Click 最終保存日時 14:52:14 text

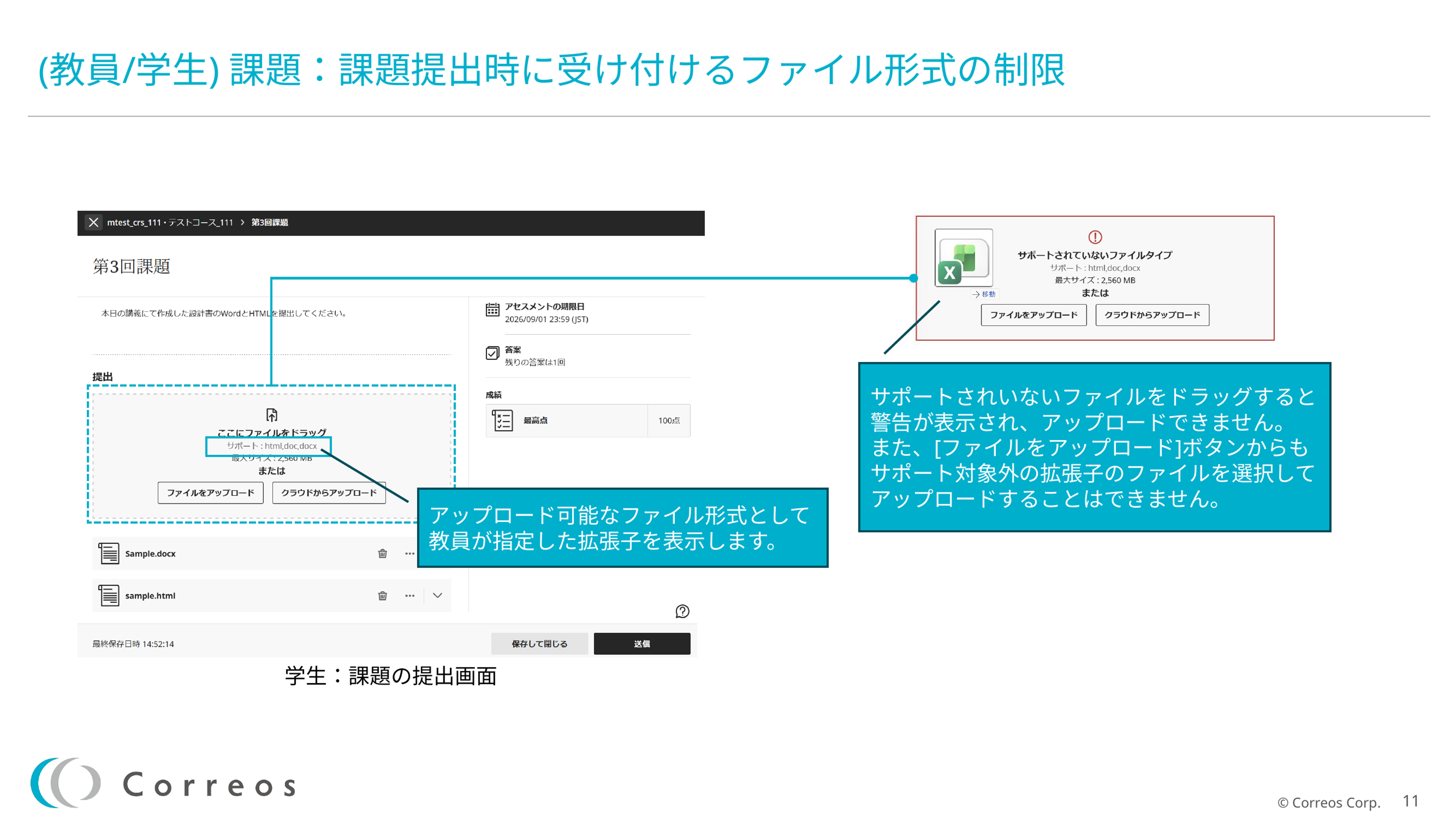pos(133,644)
